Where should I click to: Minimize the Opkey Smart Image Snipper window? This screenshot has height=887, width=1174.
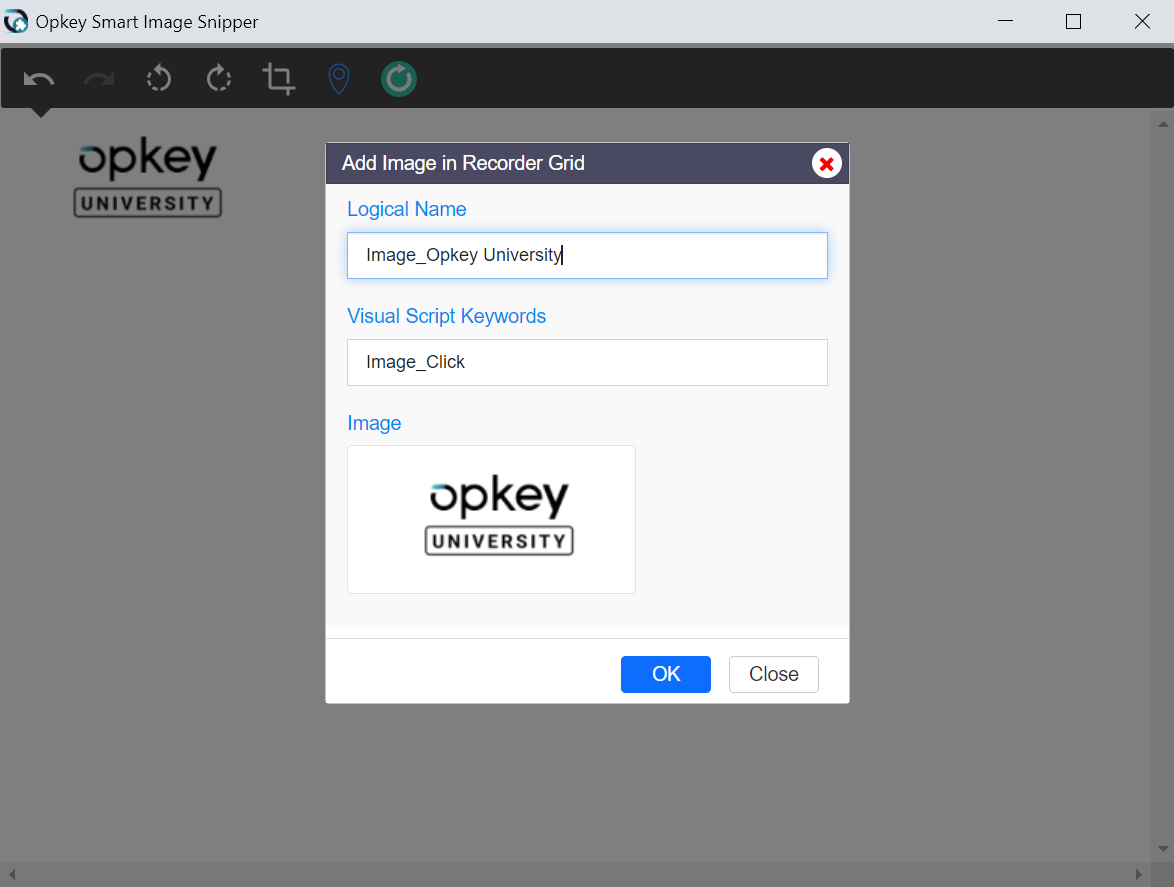(x=1006, y=21)
